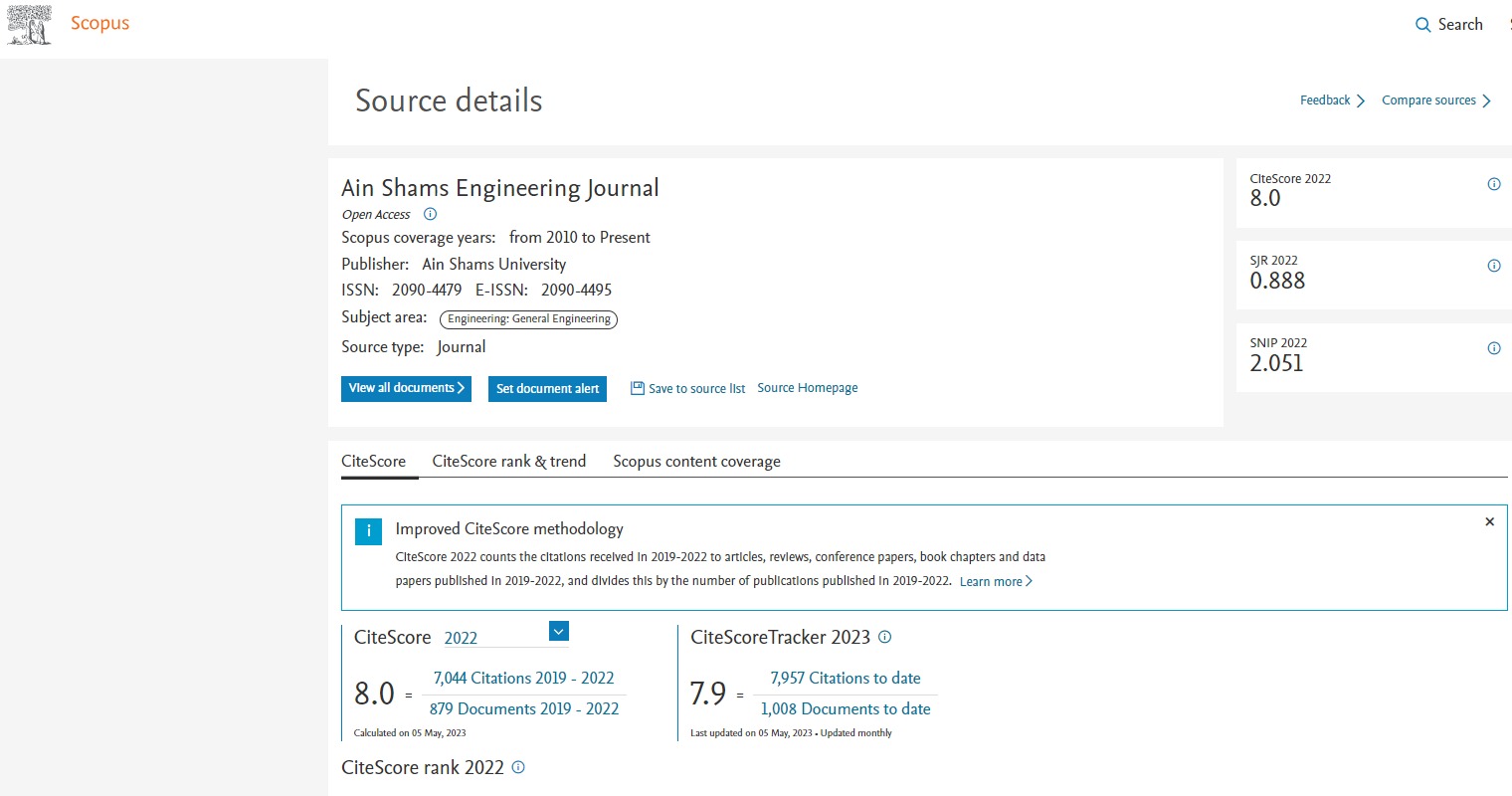Open 7,957 Citations to date link

click(846, 679)
